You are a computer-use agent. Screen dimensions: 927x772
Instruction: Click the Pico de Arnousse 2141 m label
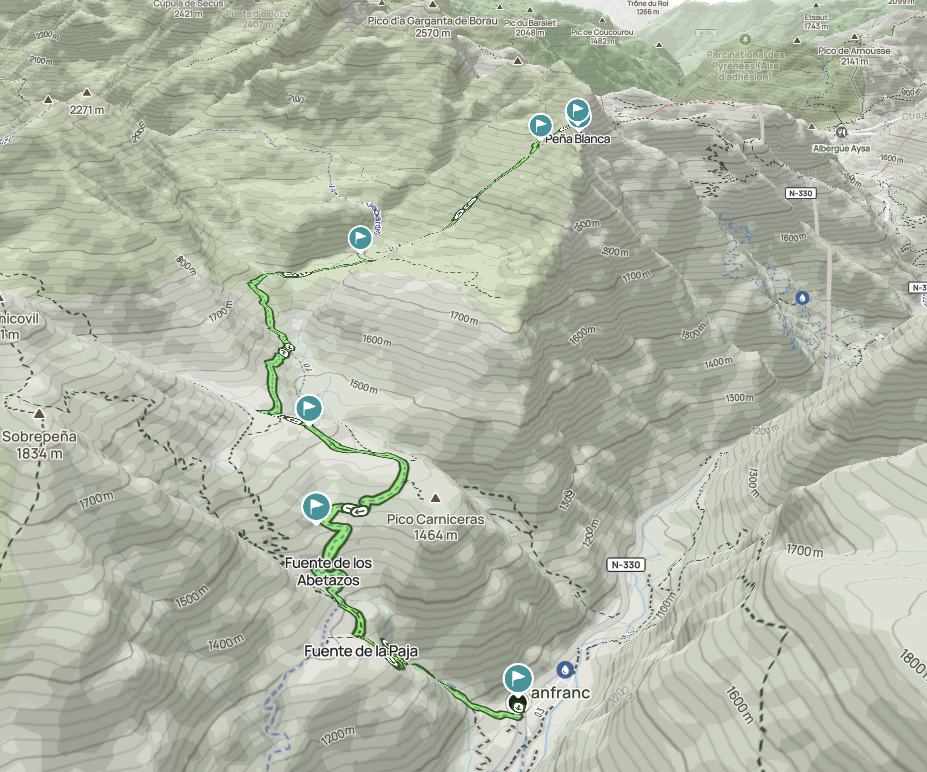pyautogui.click(x=854, y=56)
